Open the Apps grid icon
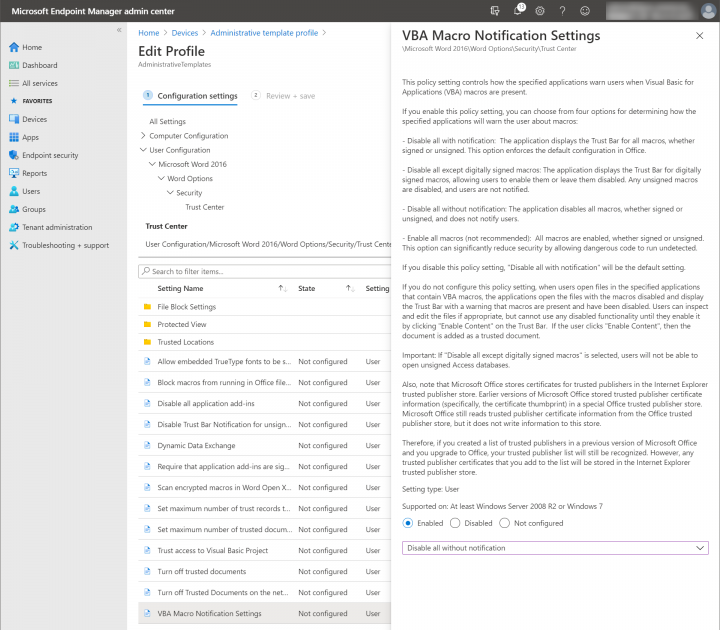 (14, 137)
